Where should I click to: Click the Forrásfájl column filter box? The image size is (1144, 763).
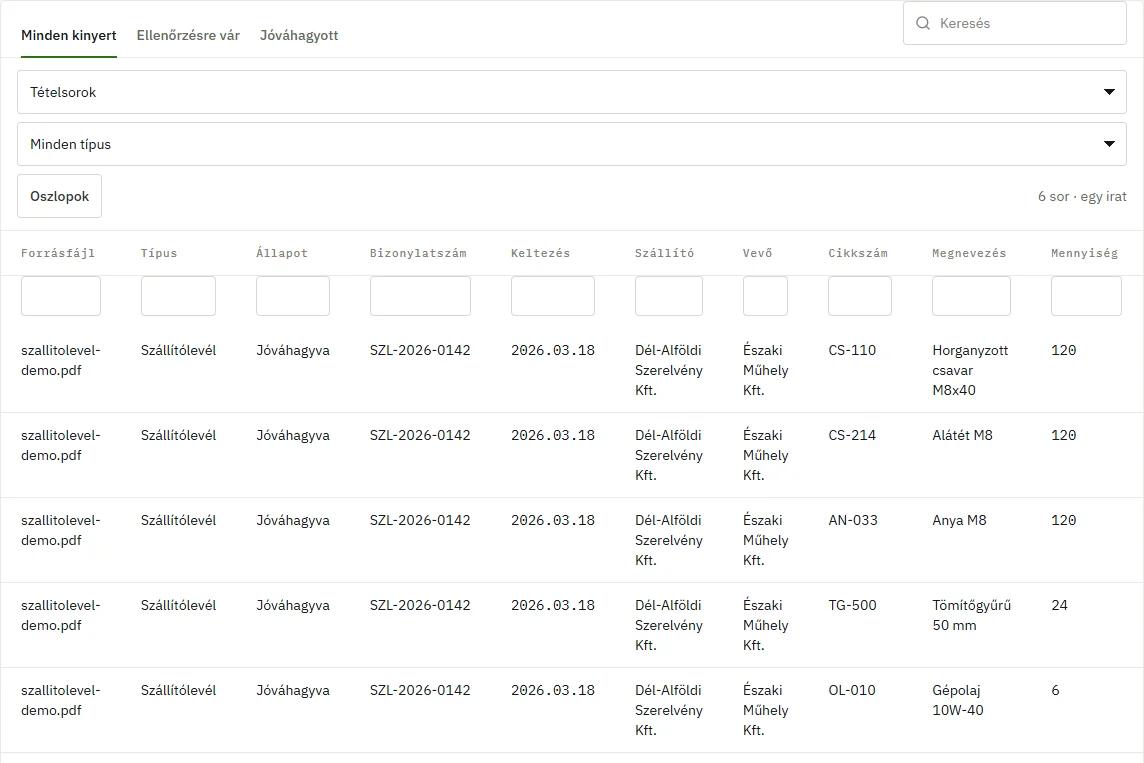click(61, 296)
